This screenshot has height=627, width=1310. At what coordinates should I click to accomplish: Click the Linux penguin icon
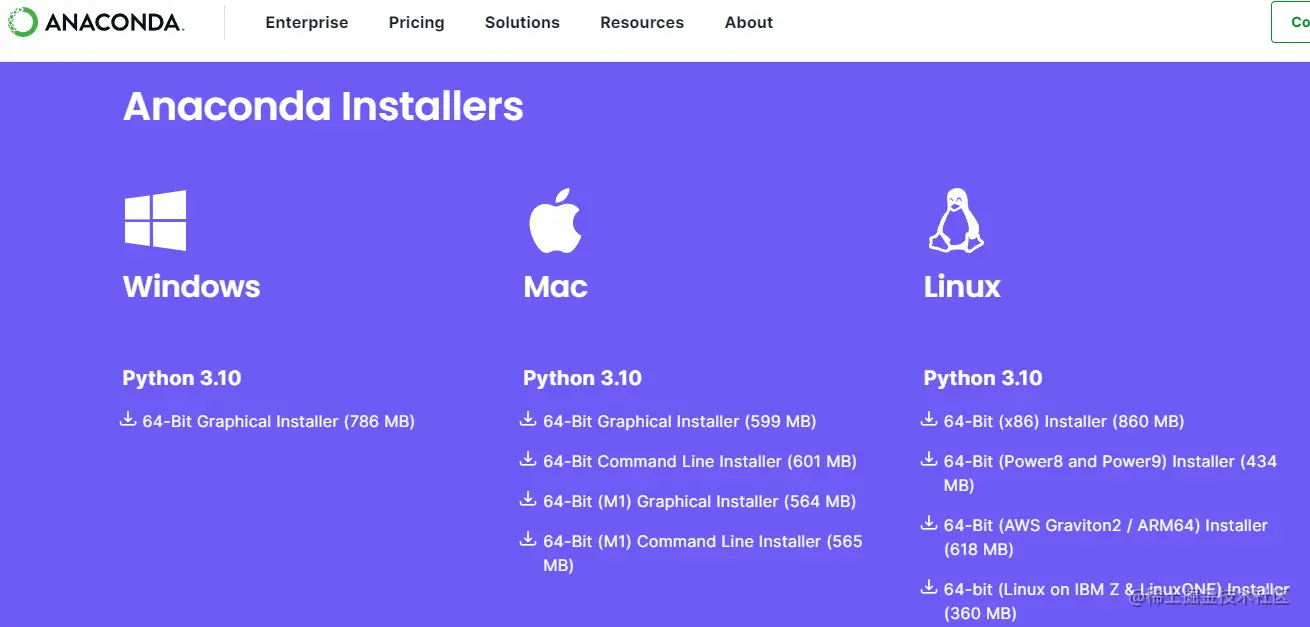pyautogui.click(x=956, y=220)
